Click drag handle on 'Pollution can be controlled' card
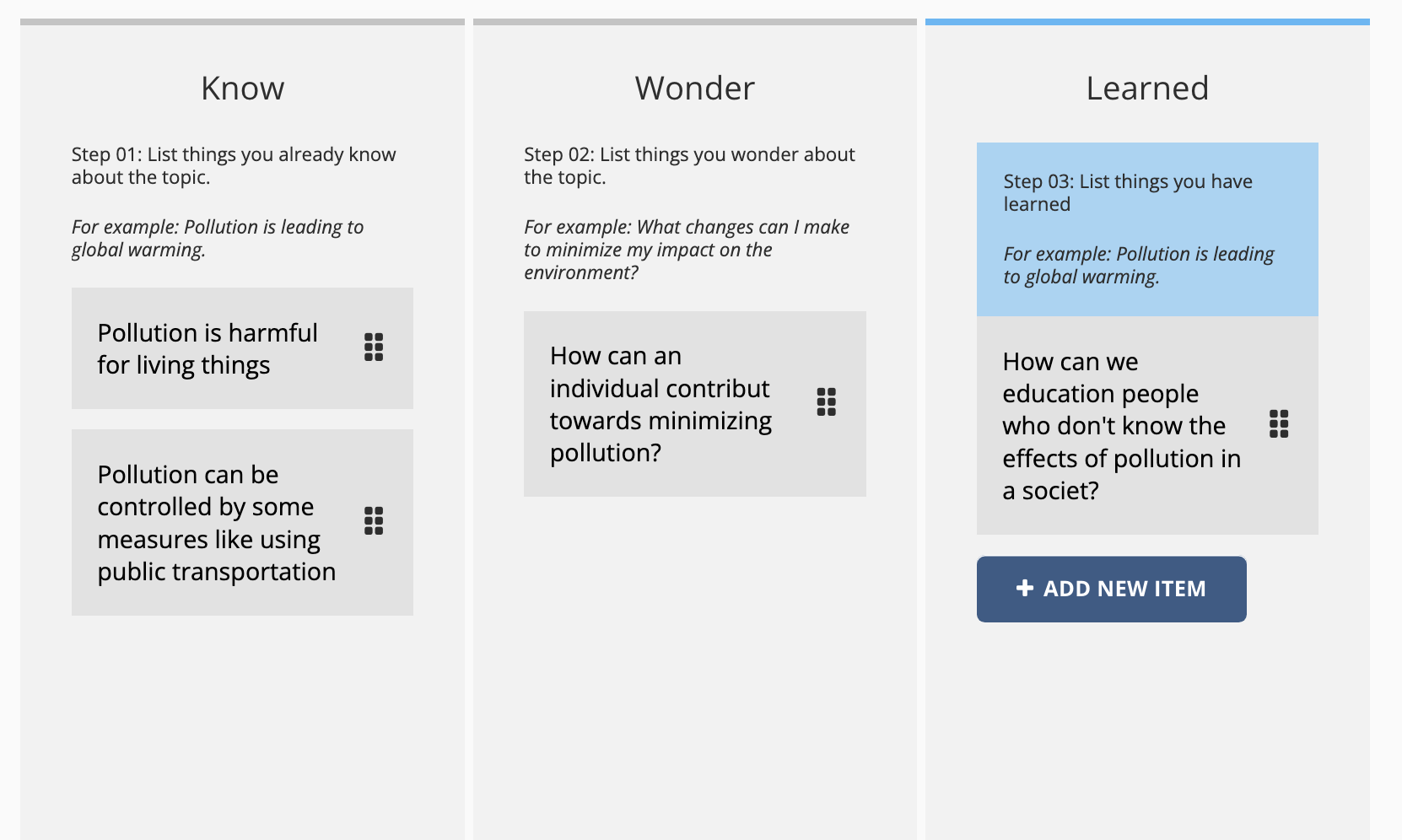This screenshot has height=840, width=1402. (374, 520)
